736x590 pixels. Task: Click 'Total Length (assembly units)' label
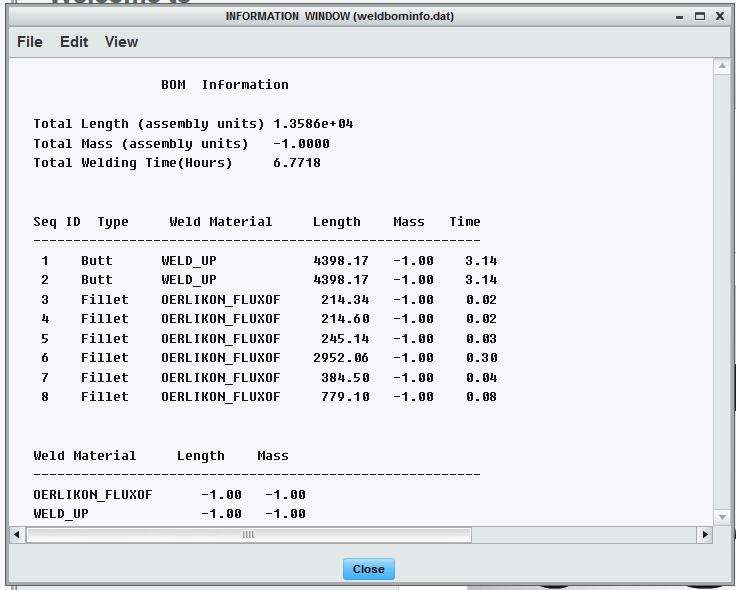pyautogui.click(x=149, y=124)
